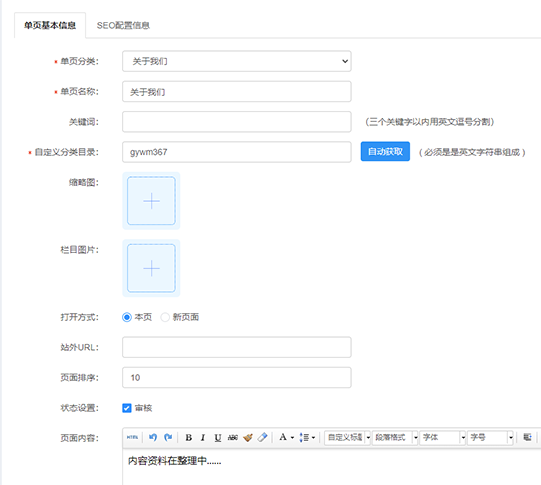The image size is (541, 485).
Task: Click the undo icon in editor toolbar
Action: click(153, 437)
